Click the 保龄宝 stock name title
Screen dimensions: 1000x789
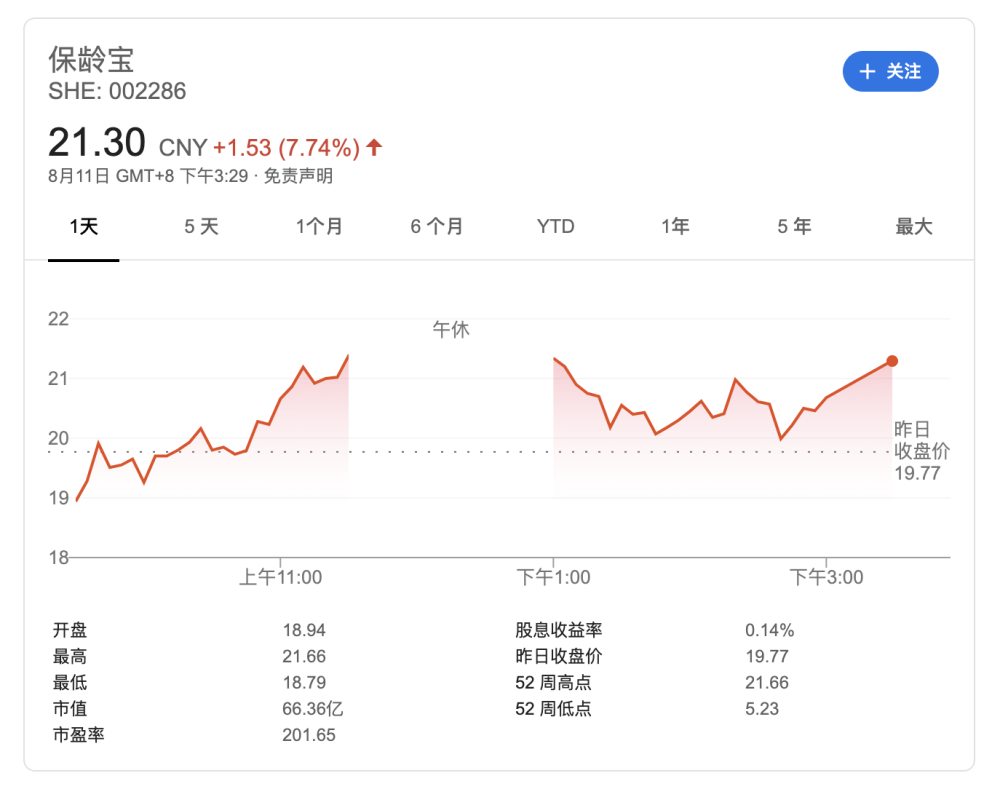[90, 60]
